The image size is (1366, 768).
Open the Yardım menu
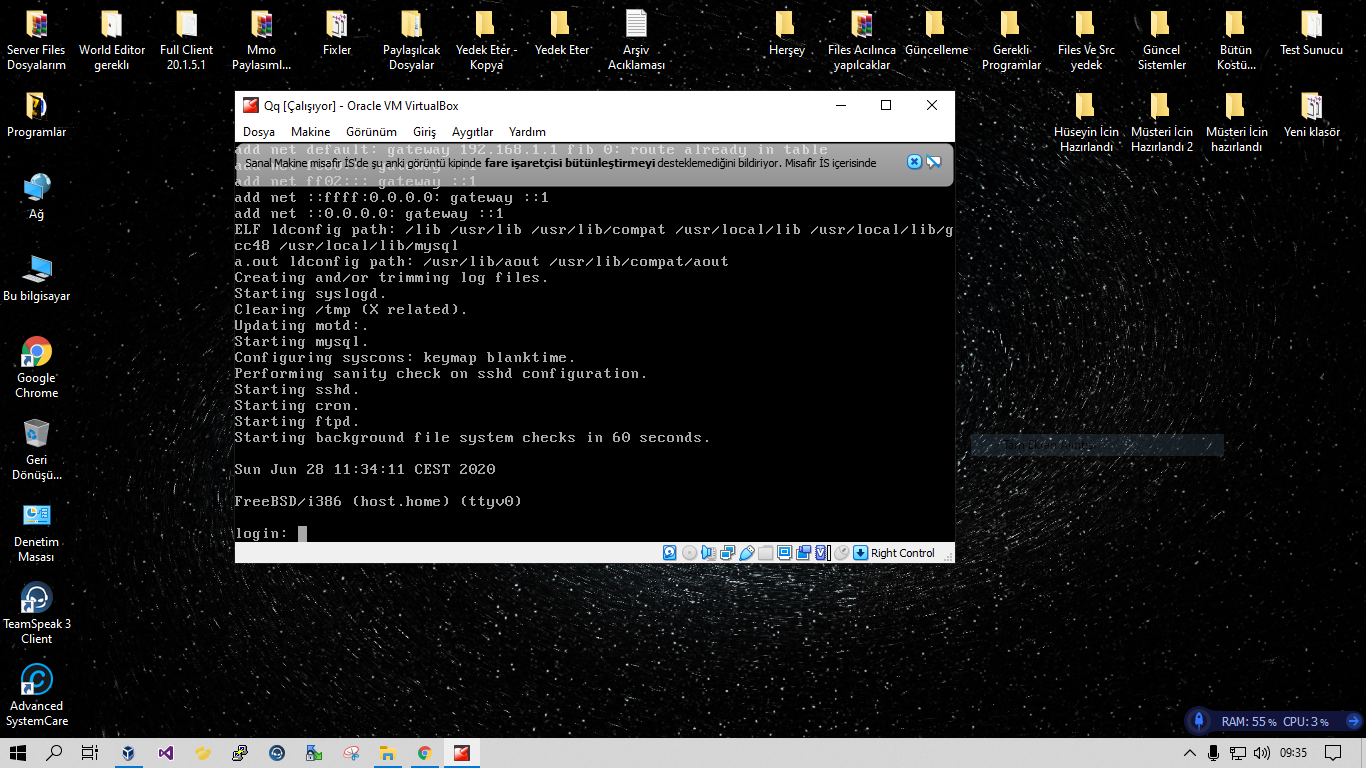click(x=527, y=132)
